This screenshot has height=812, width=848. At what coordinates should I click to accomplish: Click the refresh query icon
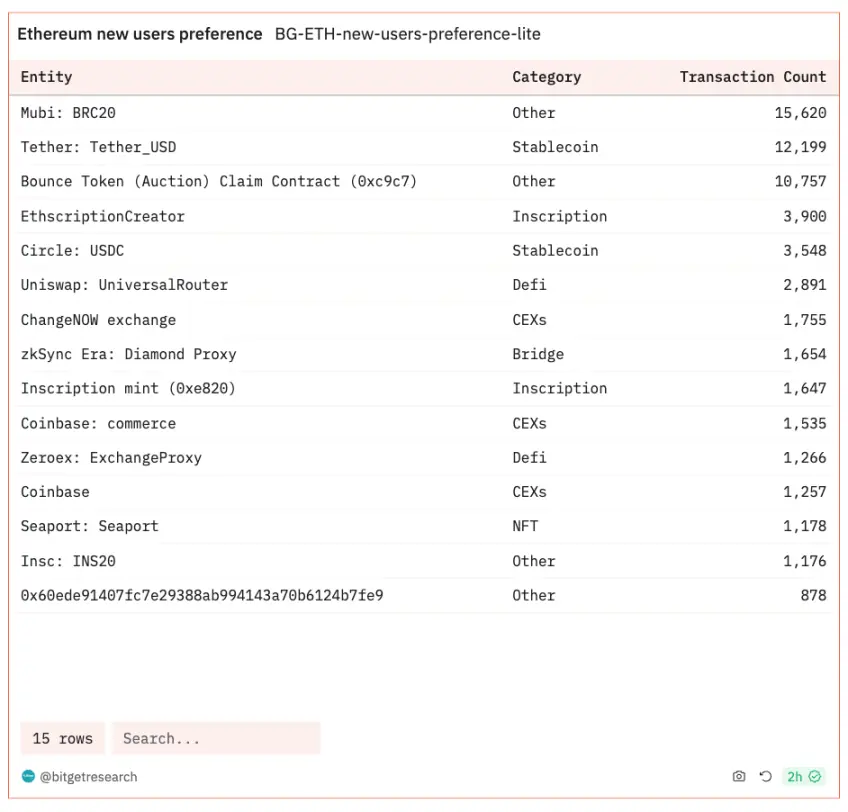coord(765,776)
